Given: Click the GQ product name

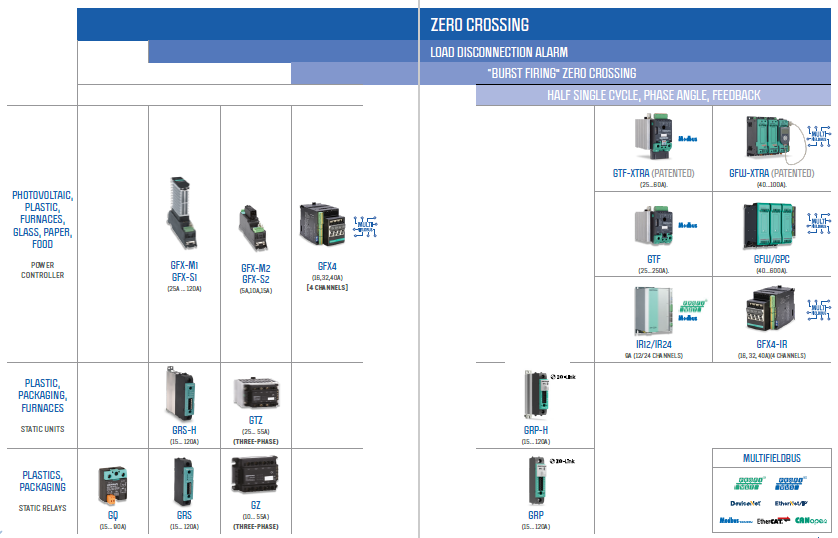Looking at the screenshot, I should [x=113, y=516].
